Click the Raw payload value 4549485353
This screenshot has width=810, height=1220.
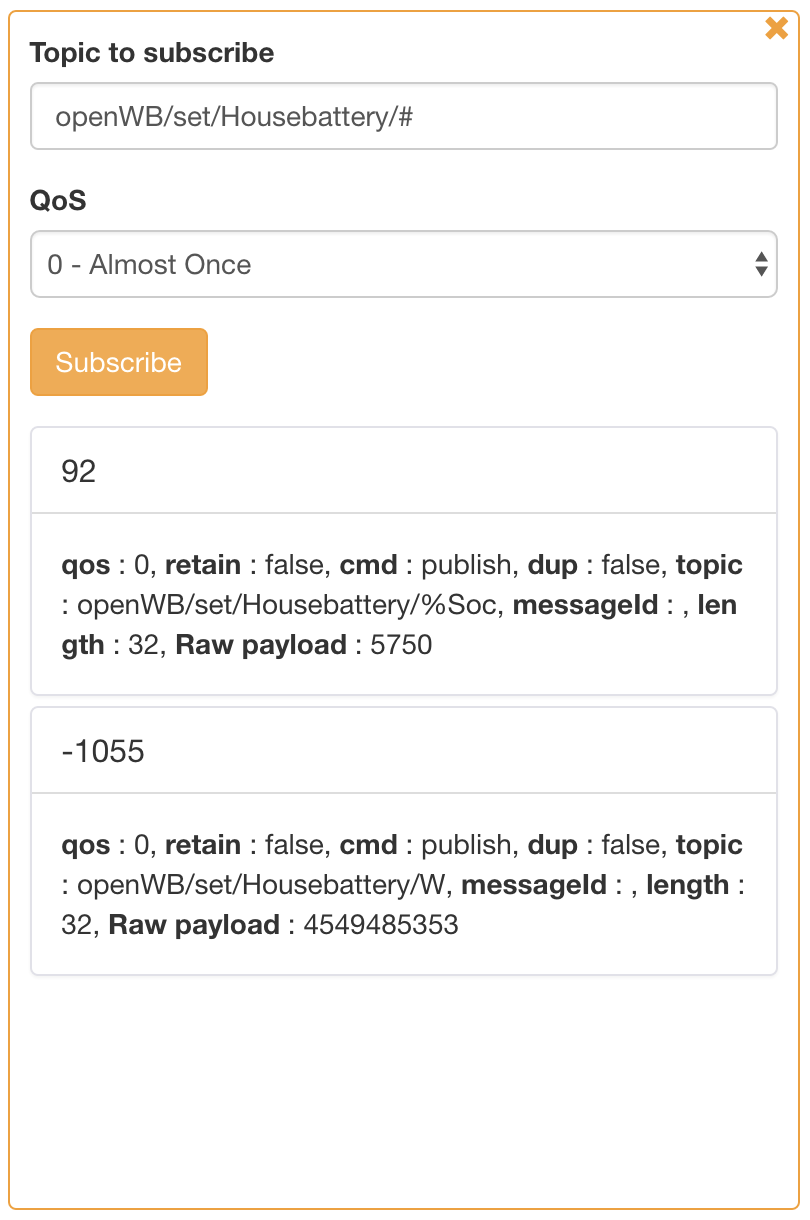click(x=380, y=925)
